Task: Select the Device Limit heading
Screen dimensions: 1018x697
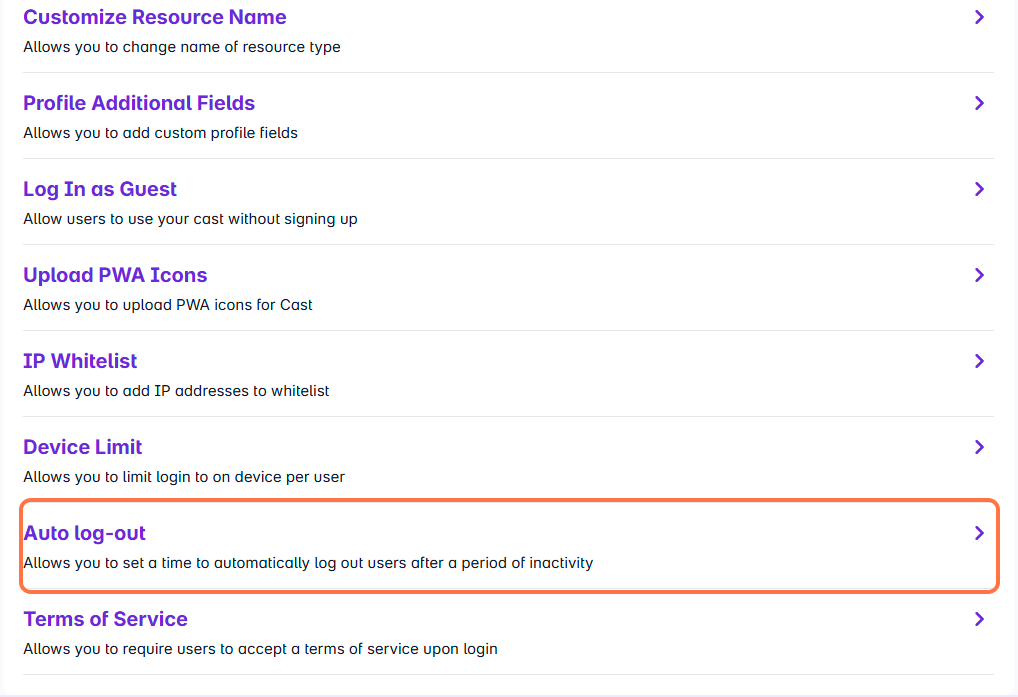Action: (83, 447)
